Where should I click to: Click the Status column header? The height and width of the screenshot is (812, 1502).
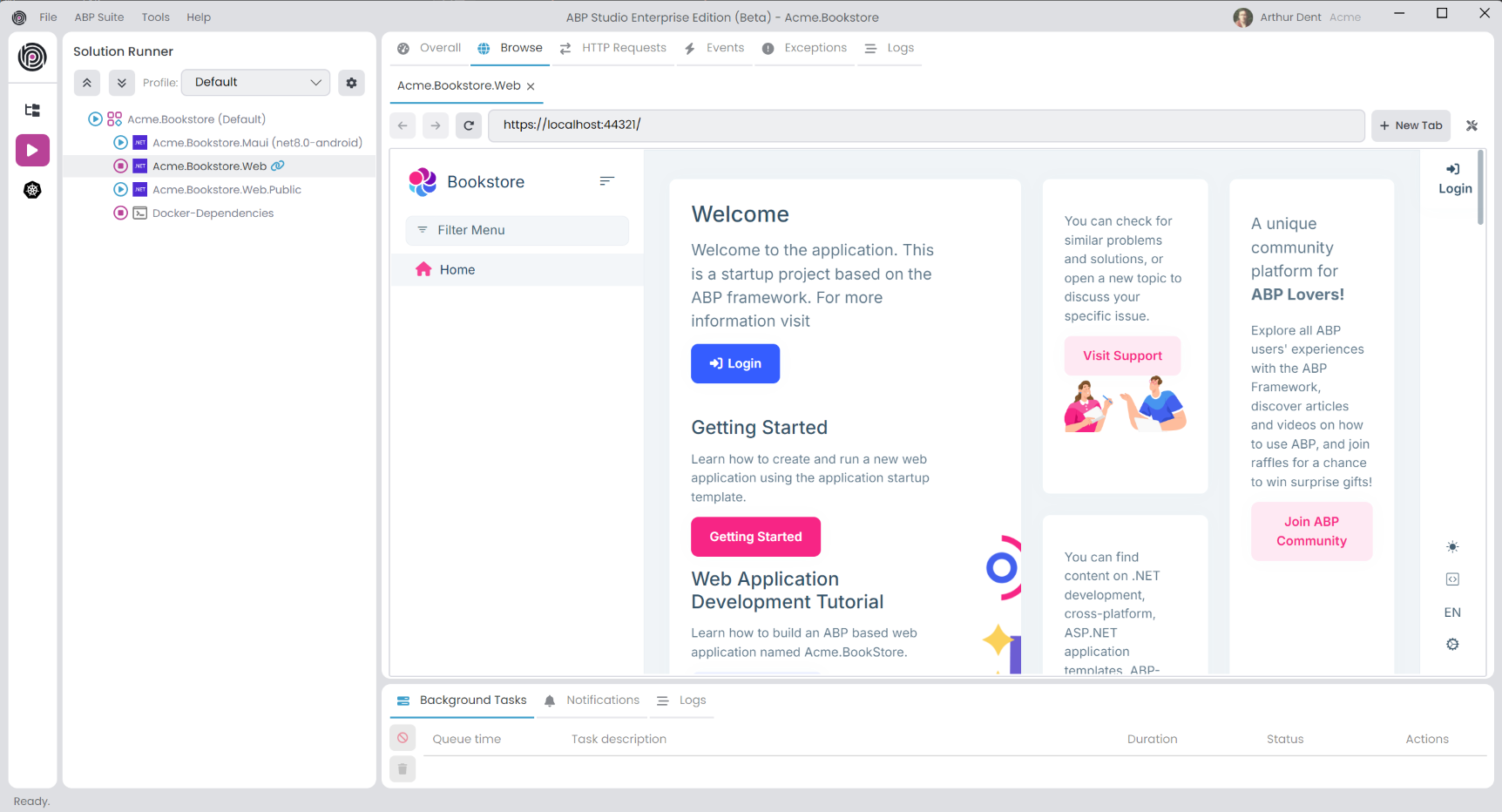pyautogui.click(x=1285, y=739)
